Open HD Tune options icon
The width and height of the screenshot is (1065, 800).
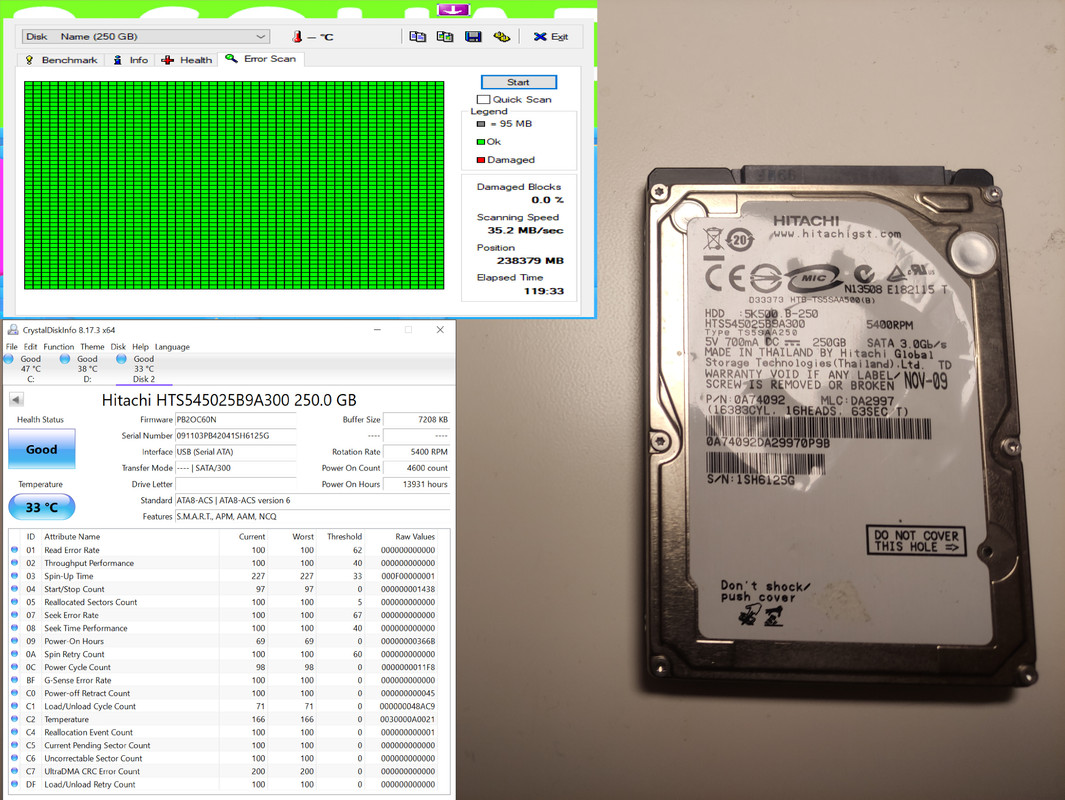pyautogui.click(x=502, y=37)
